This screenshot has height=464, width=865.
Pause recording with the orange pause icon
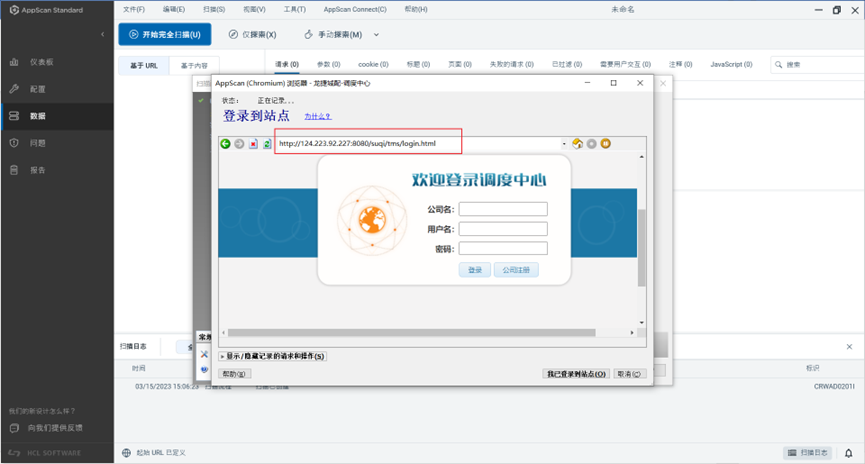[x=605, y=143]
